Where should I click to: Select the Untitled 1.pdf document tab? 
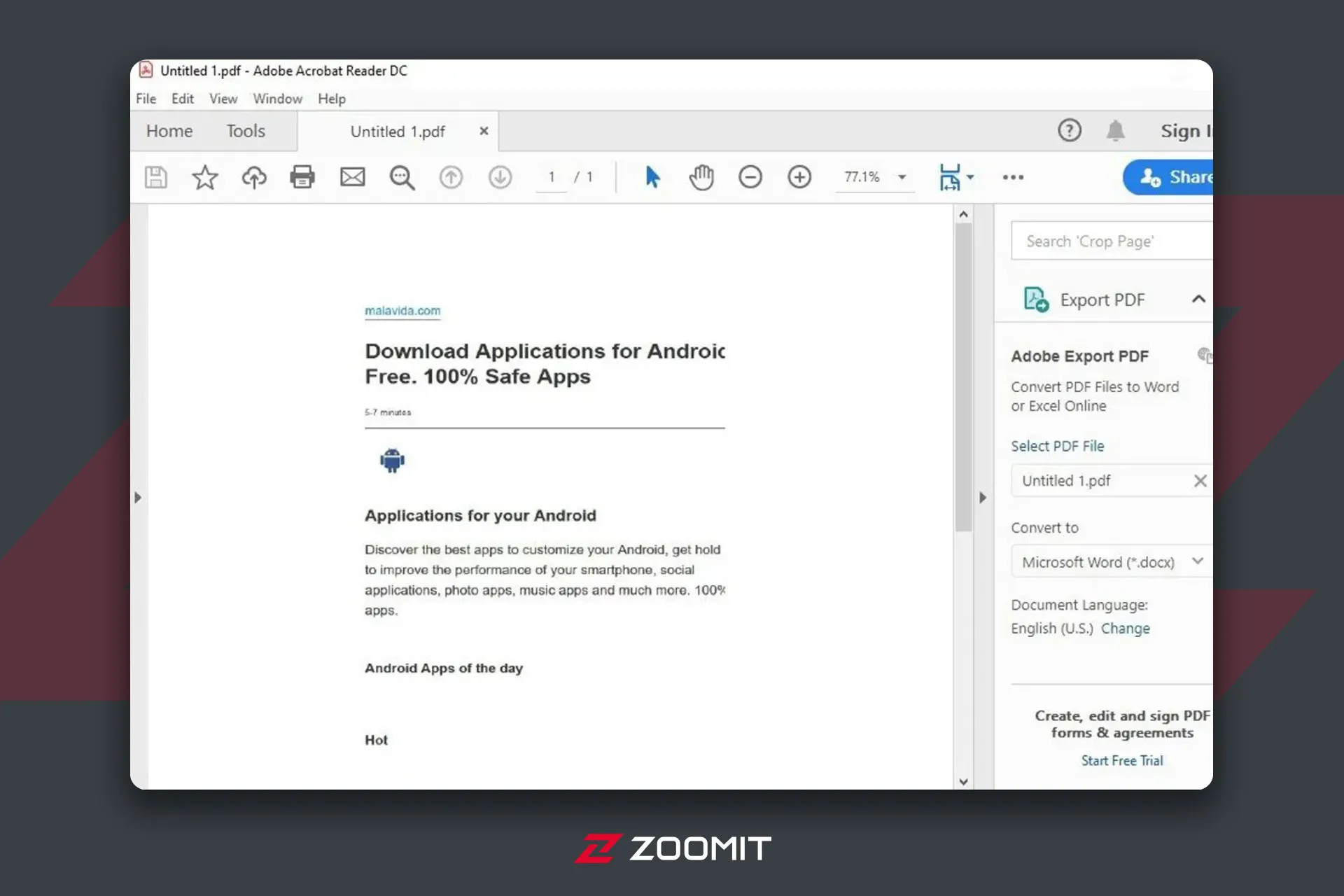[398, 132]
